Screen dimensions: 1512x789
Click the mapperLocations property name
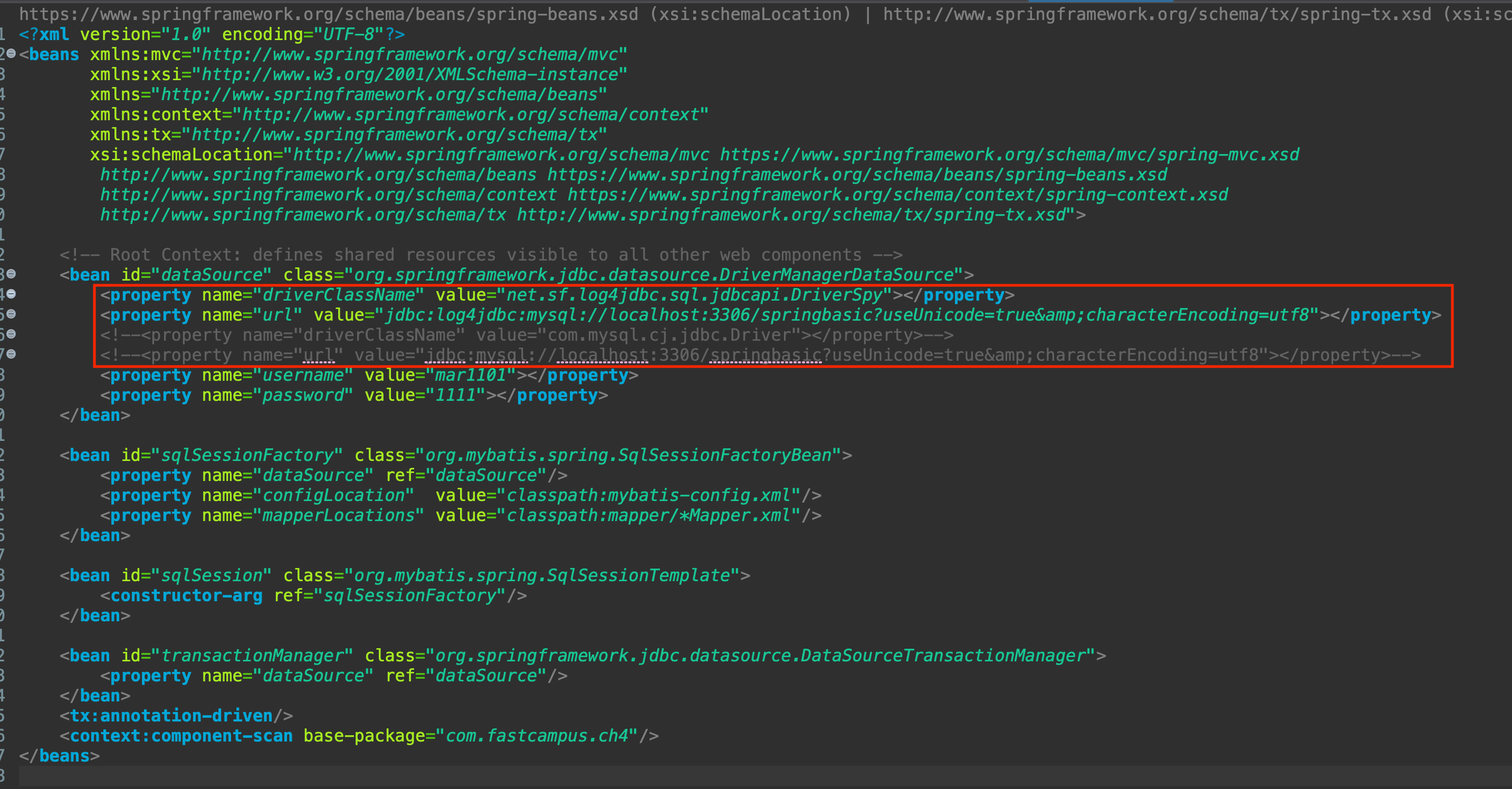click(338, 516)
